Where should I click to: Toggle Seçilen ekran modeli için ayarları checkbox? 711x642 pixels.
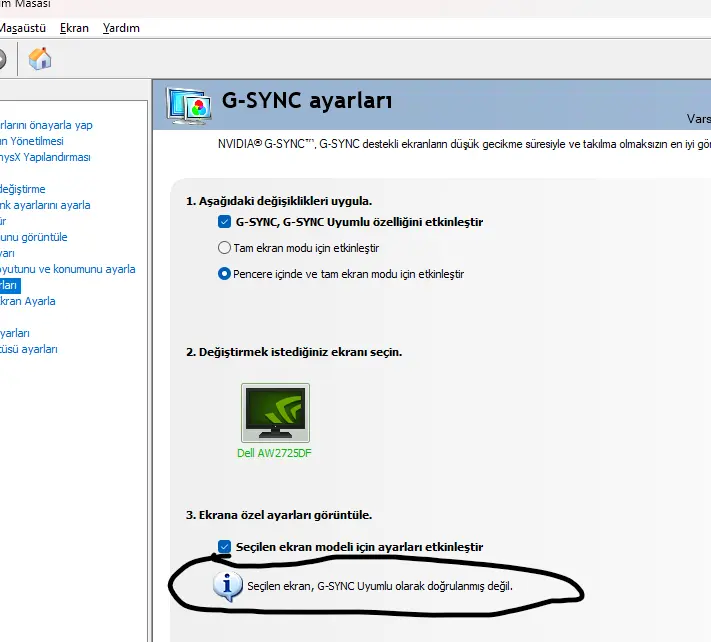[x=224, y=547]
